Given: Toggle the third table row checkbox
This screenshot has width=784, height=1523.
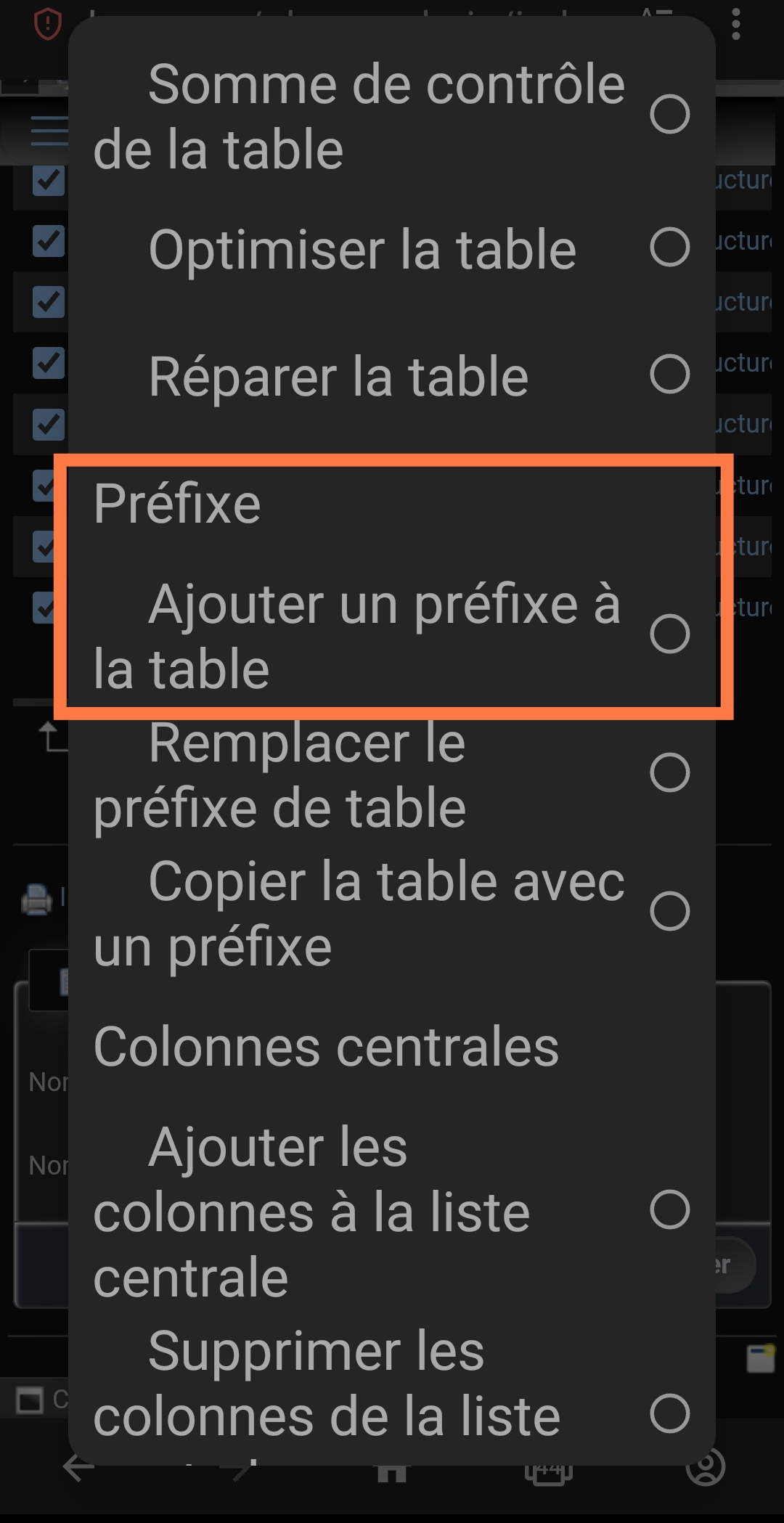Looking at the screenshot, I should click(x=48, y=302).
